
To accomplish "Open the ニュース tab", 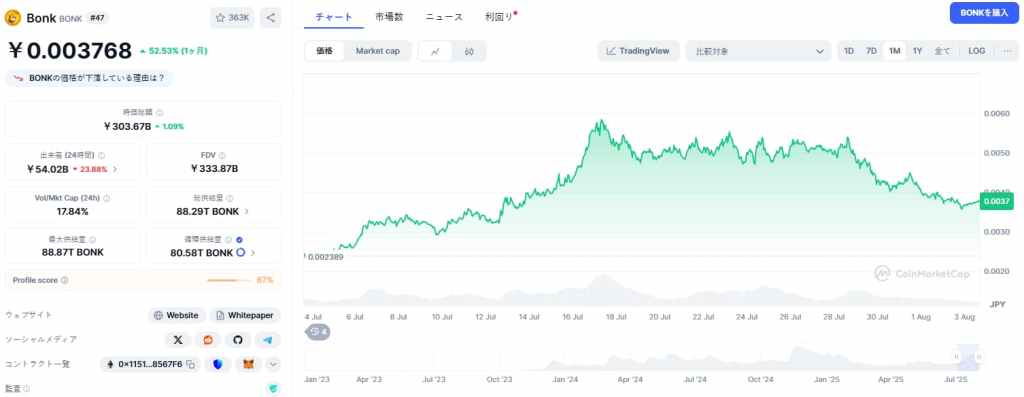I will [x=444, y=17].
